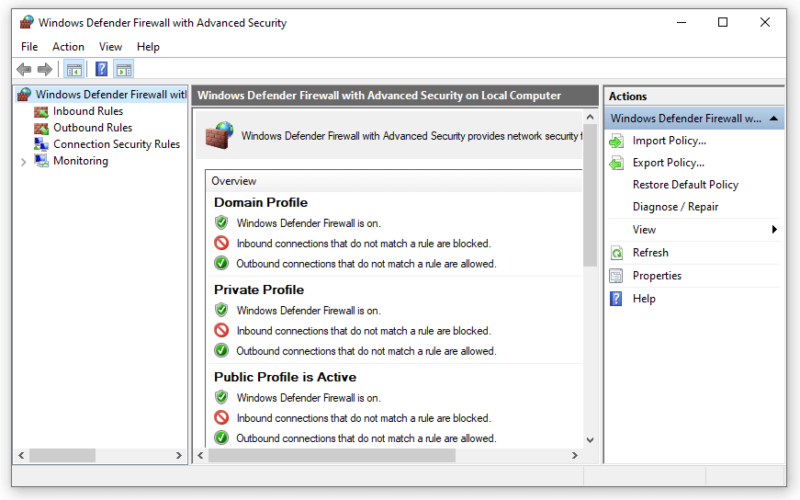Select Connection Security Rules node
Screen dimensions: 800x500
click(116, 144)
